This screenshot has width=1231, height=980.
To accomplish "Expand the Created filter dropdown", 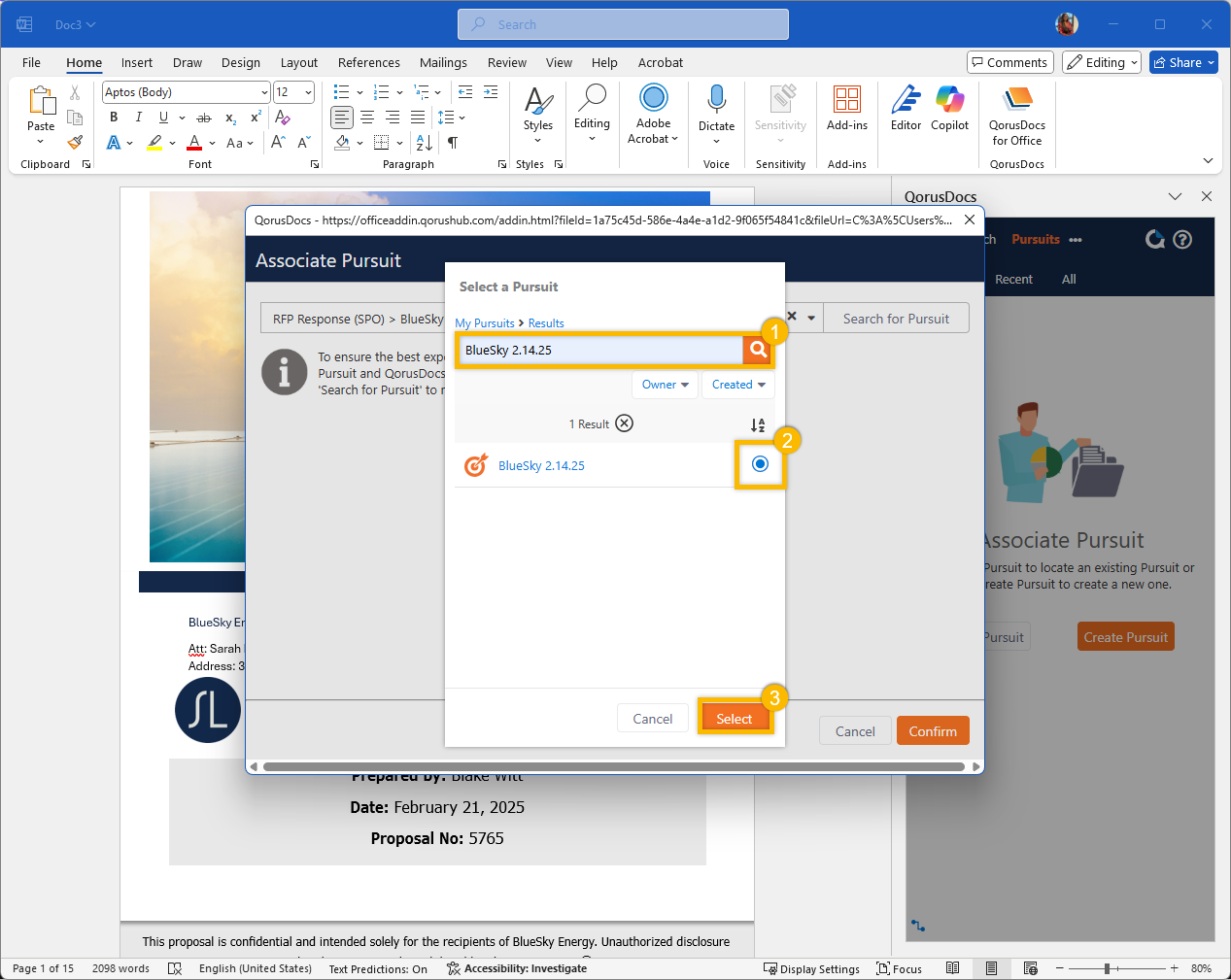I will (x=738, y=385).
